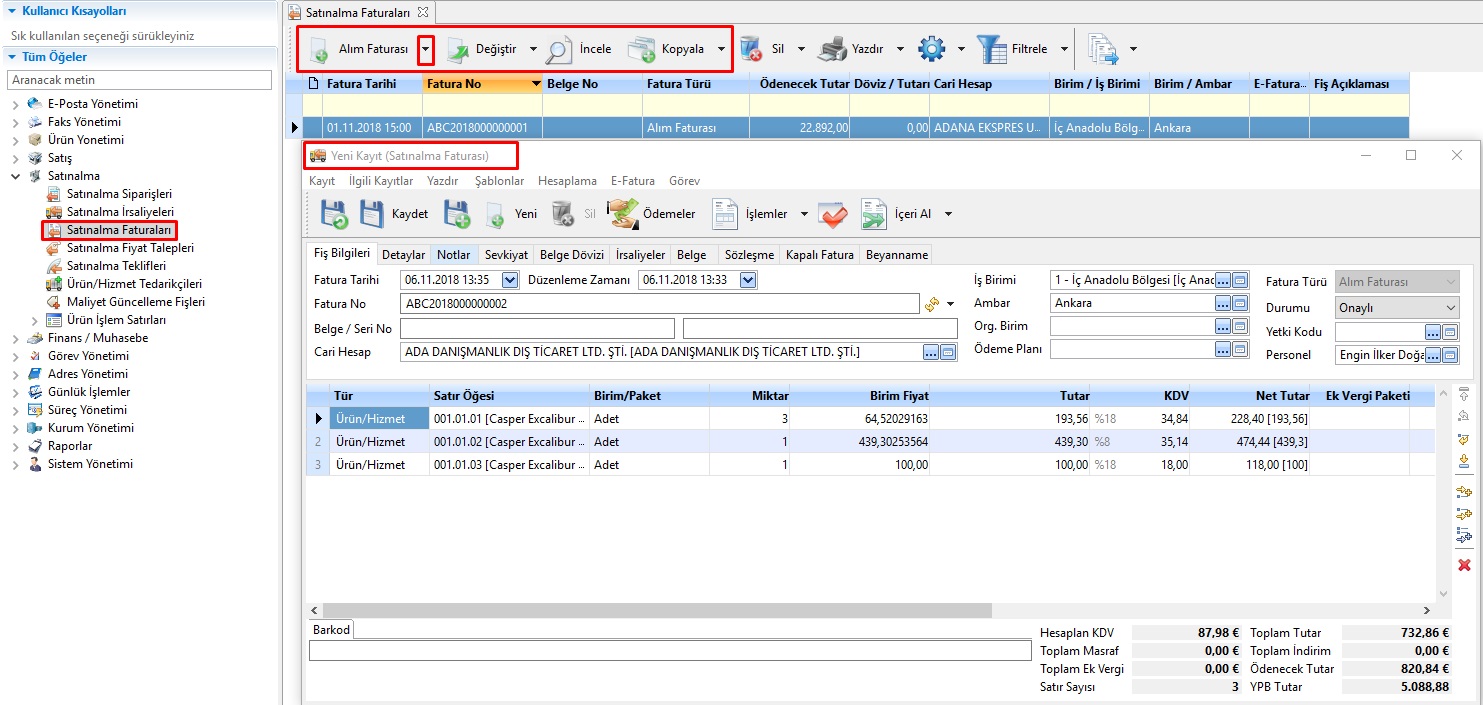This screenshot has height=705, width=1483.
Task: Open the Alım Faturası dropdown arrow
Action: click(x=426, y=49)
